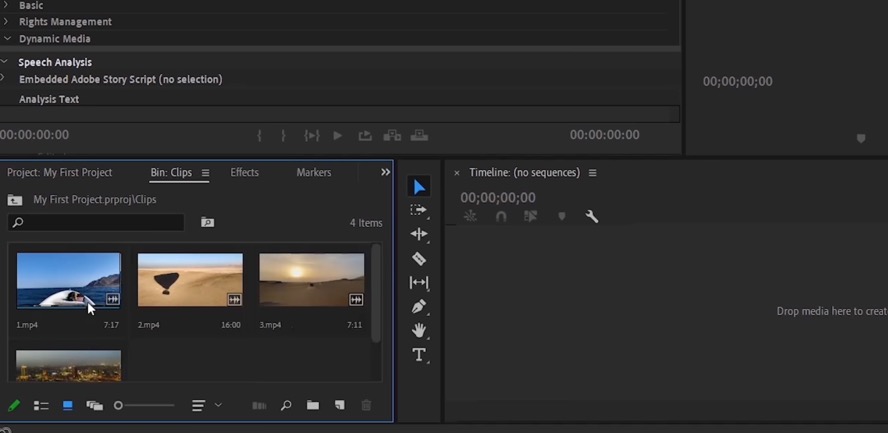Toggle Insert and overwrite as nests
The height and width of the screenshot is (433, 888).
470,216
